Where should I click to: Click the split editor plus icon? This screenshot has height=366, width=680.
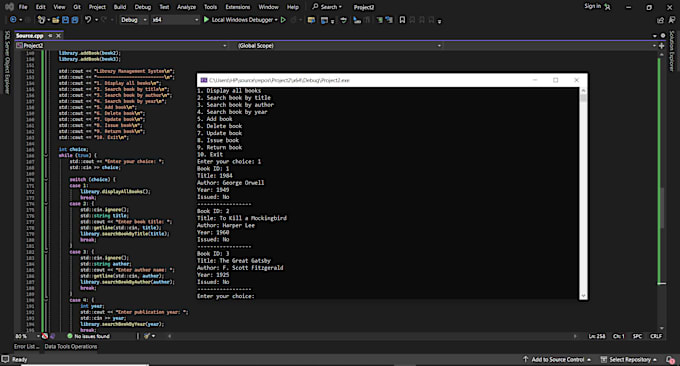[x=662, y=46]
